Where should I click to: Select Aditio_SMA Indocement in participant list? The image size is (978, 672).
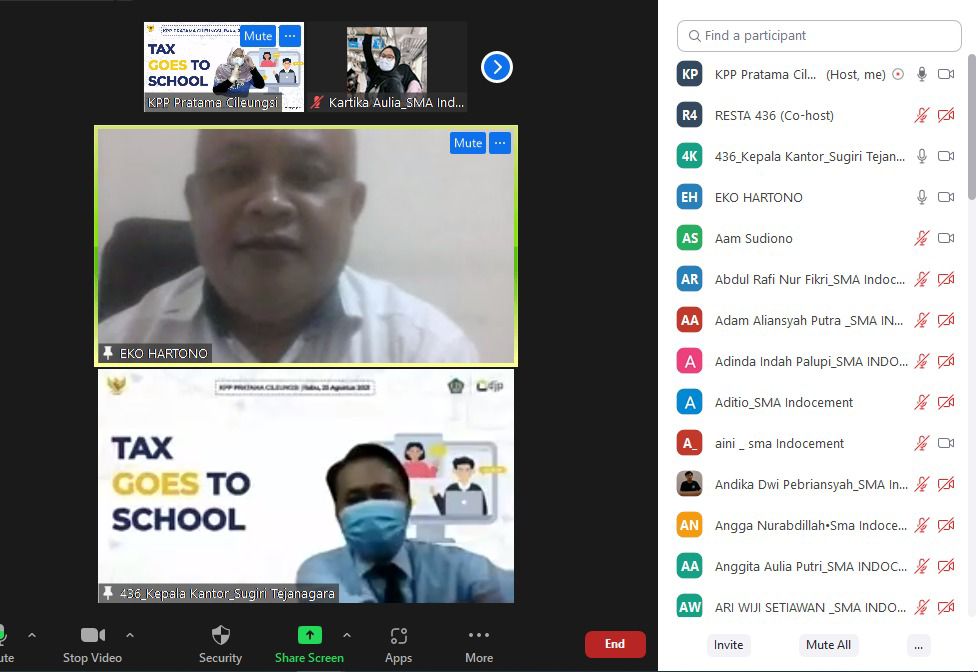click(x=784, y=402)
